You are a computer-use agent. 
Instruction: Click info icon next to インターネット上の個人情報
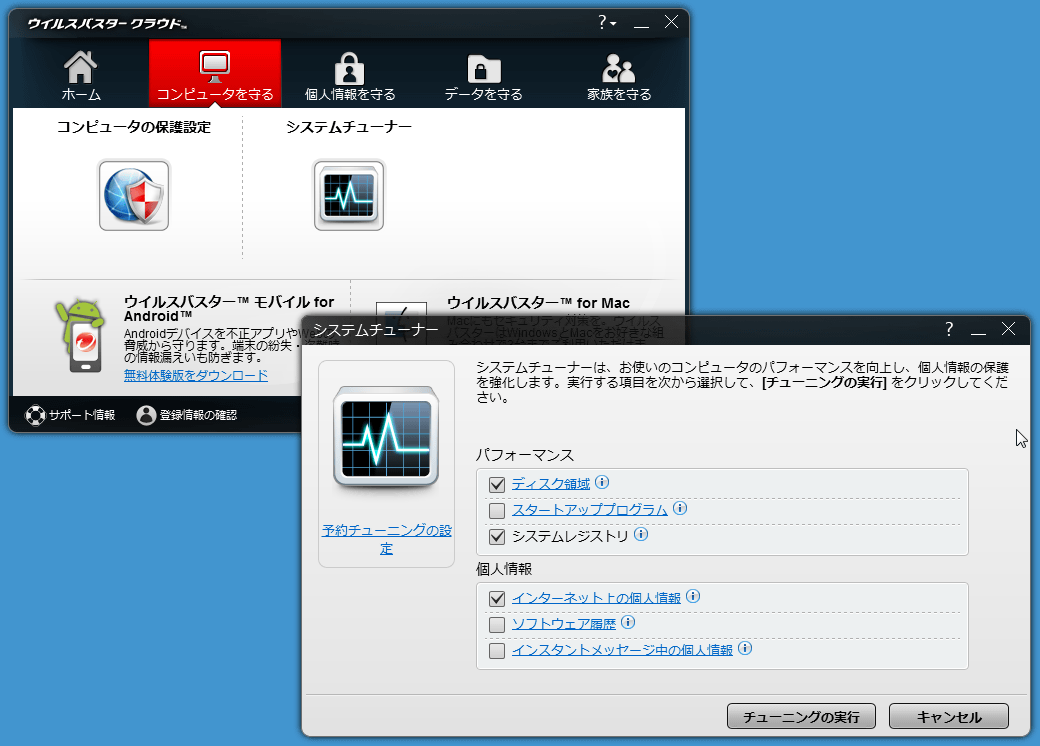point(693,596)
